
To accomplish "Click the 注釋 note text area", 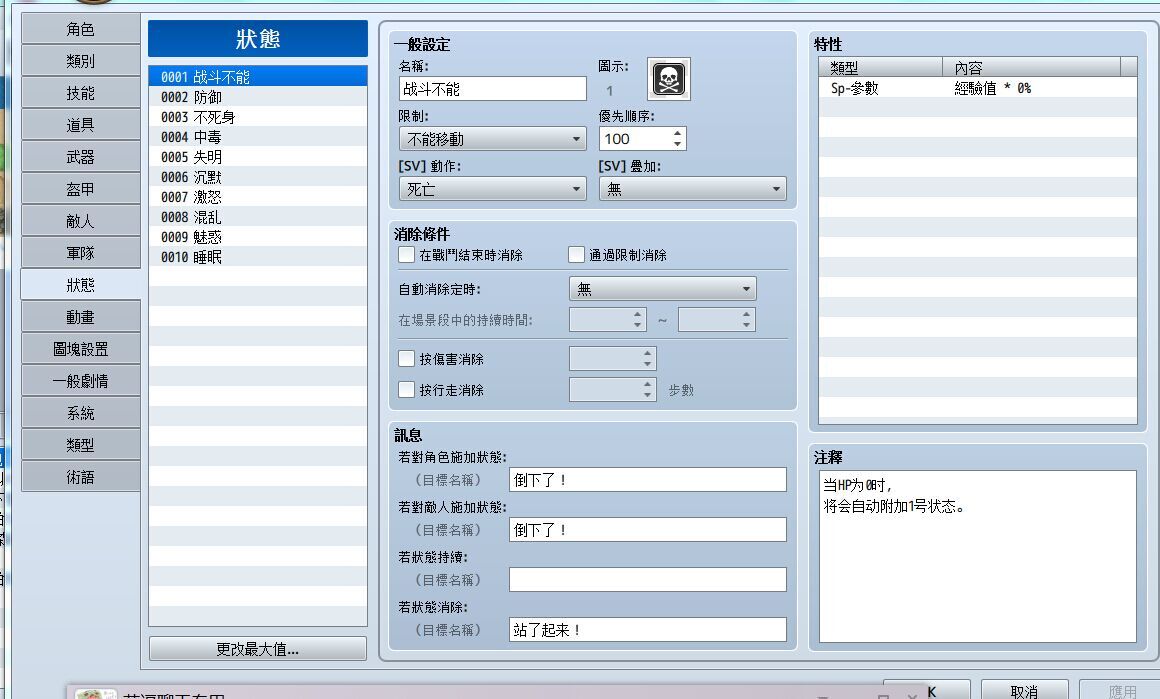I will tap(977, 556).
